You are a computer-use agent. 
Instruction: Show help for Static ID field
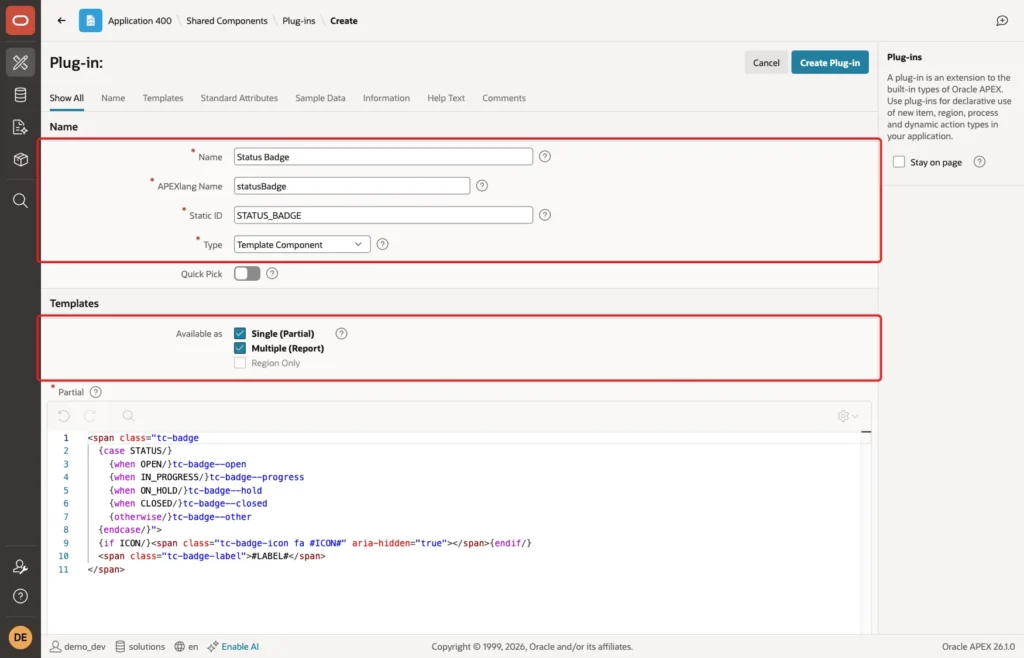pyautogui.click(x=545, y=215)
